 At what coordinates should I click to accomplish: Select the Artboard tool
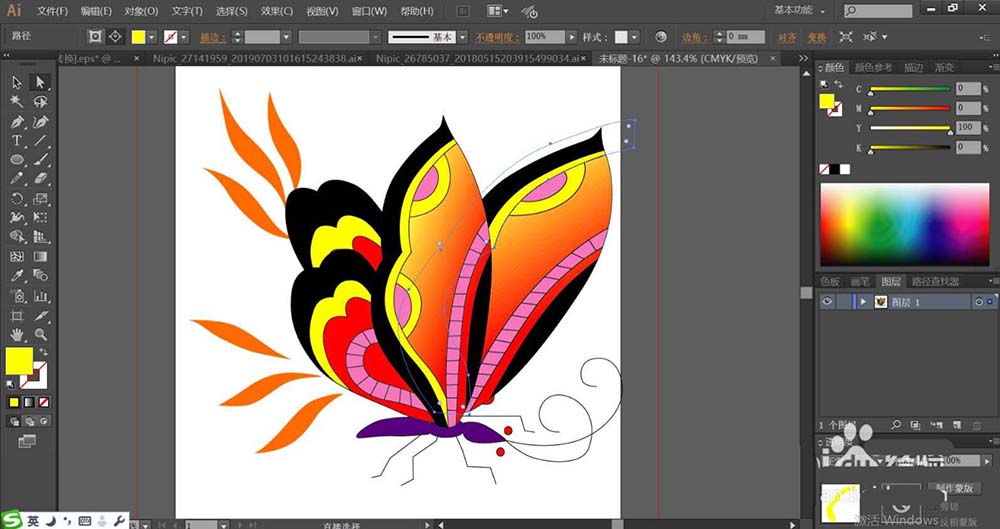point(17,315)
